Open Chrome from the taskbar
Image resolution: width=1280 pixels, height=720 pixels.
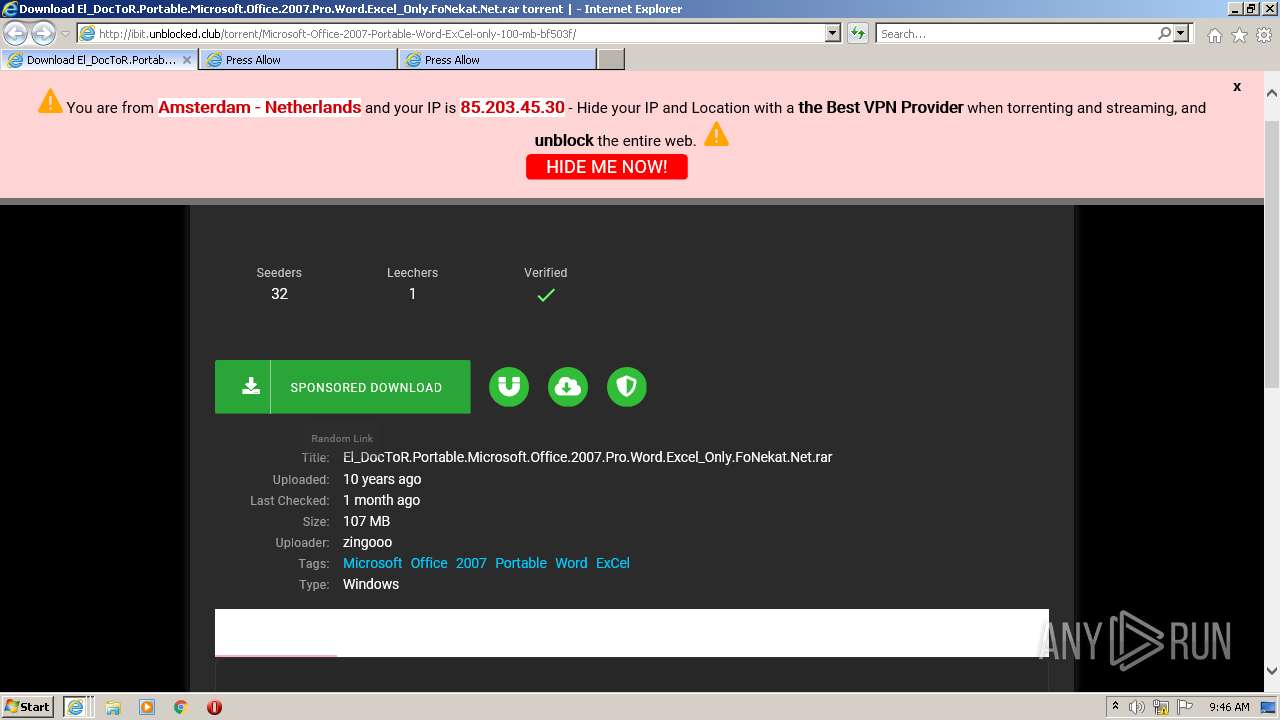point(181,707)
